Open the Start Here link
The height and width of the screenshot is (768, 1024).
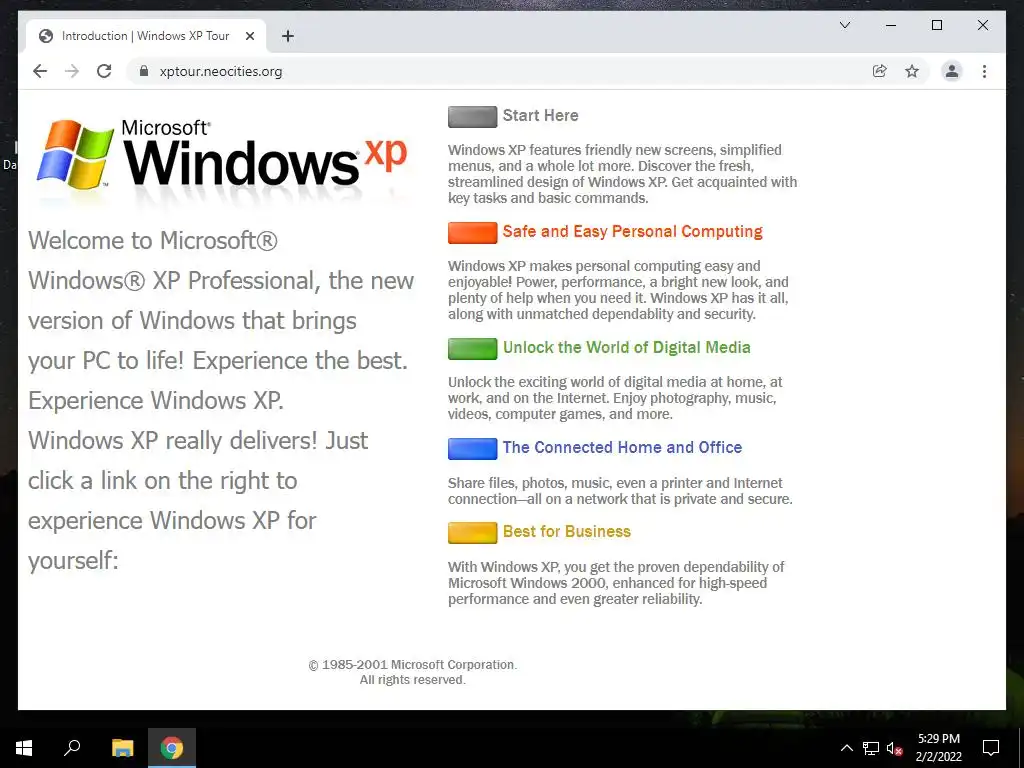pyautogui.click(x=540, y=116)
